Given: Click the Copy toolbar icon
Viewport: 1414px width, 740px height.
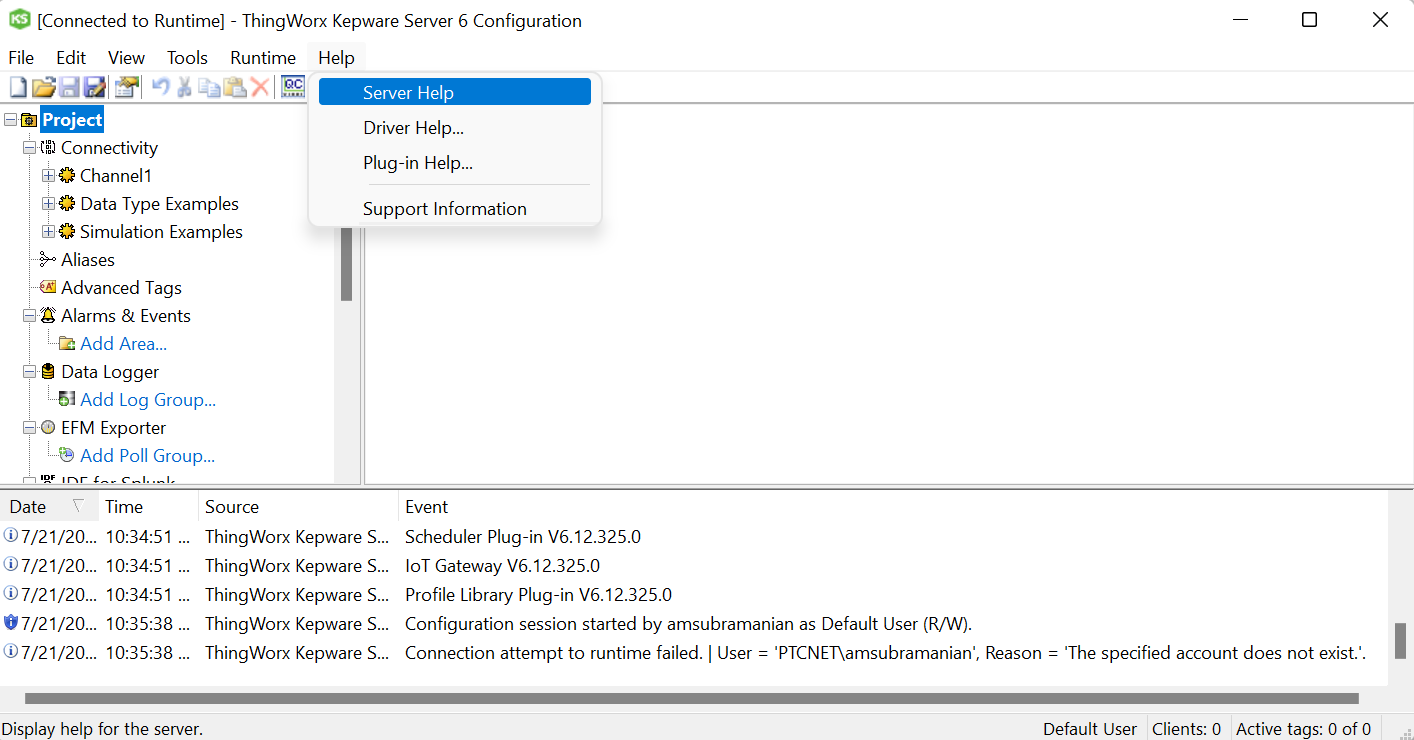Looking at the screenshot, I should [x=209, y=87].
